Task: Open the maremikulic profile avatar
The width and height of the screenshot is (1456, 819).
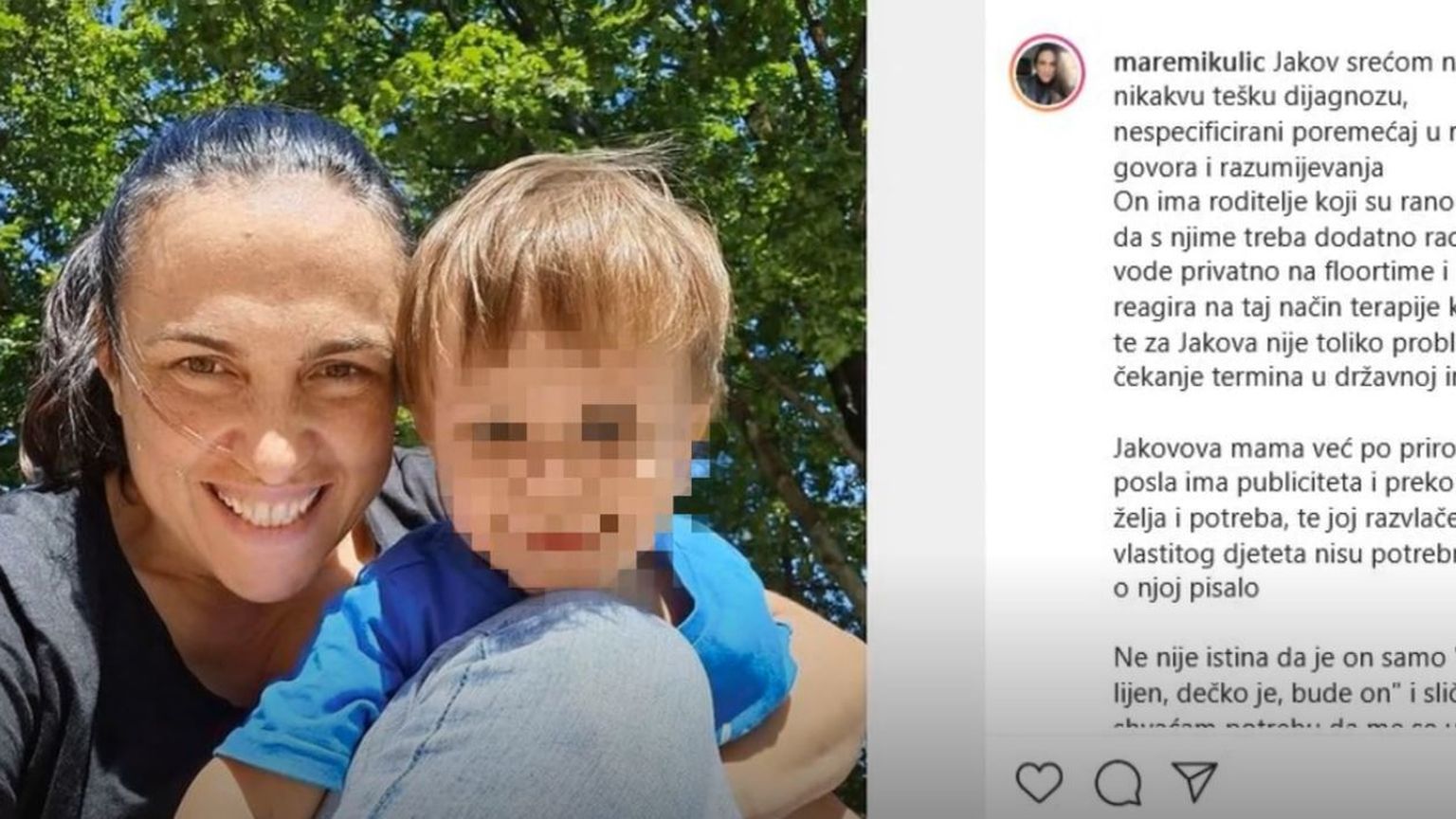Action: pos(1047,73)
